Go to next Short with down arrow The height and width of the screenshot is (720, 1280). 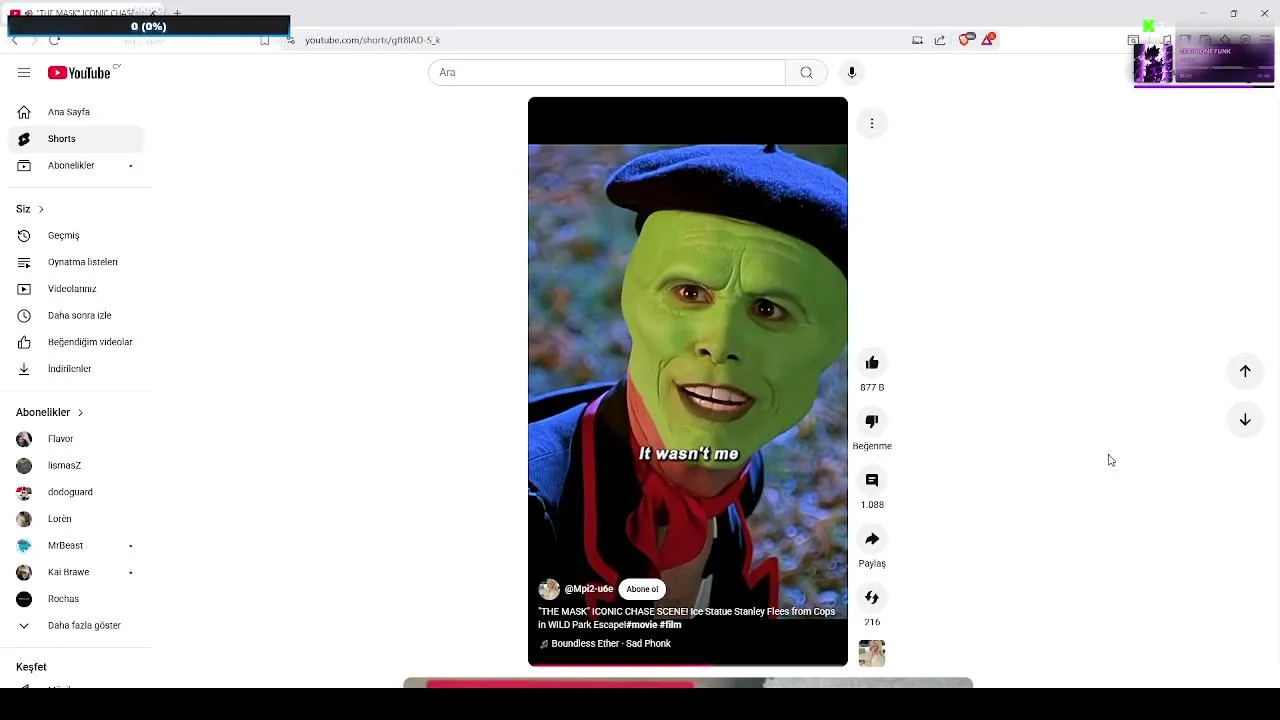[1245, 420]
